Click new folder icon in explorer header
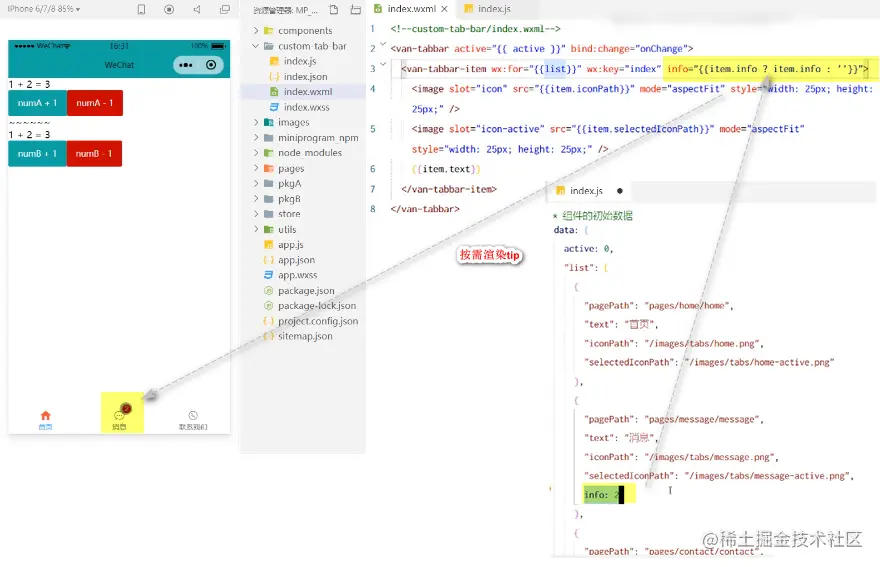The width and height of the screenshot is (880, 567). [x=355, y=10]
